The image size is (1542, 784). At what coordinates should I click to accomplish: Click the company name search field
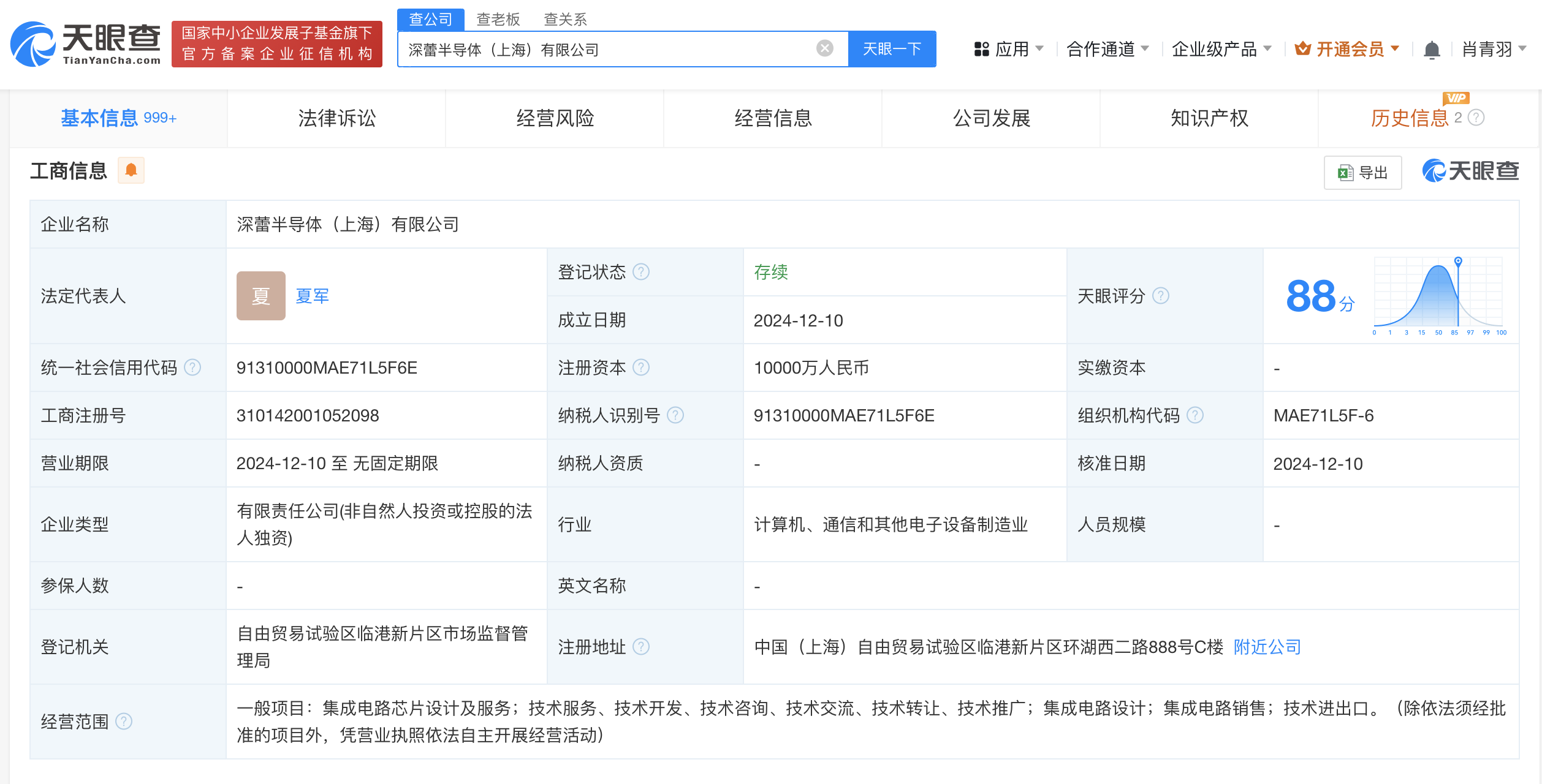pos(607,50)
